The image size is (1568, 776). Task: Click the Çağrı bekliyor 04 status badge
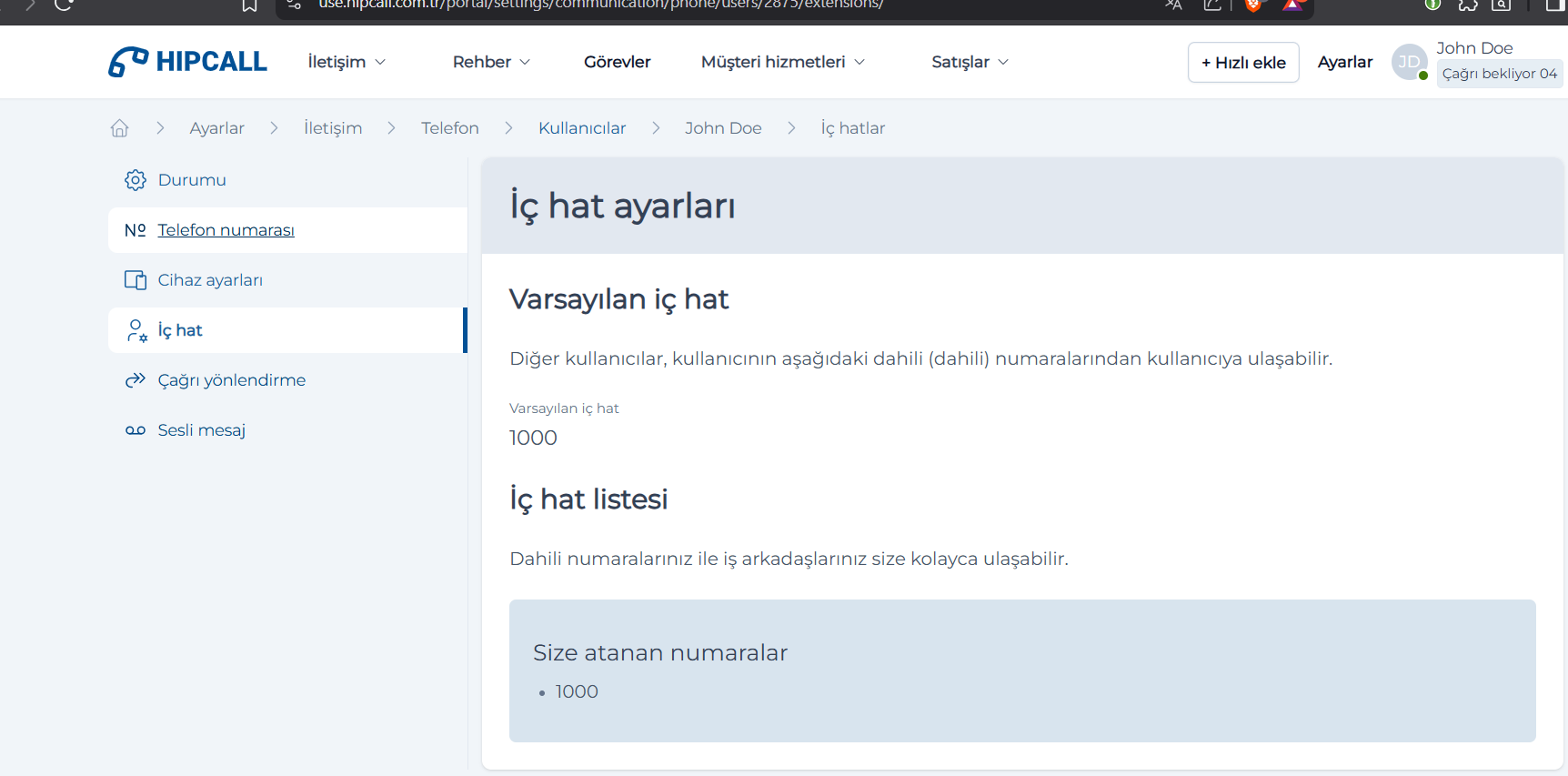click(x=1499, y=74)
